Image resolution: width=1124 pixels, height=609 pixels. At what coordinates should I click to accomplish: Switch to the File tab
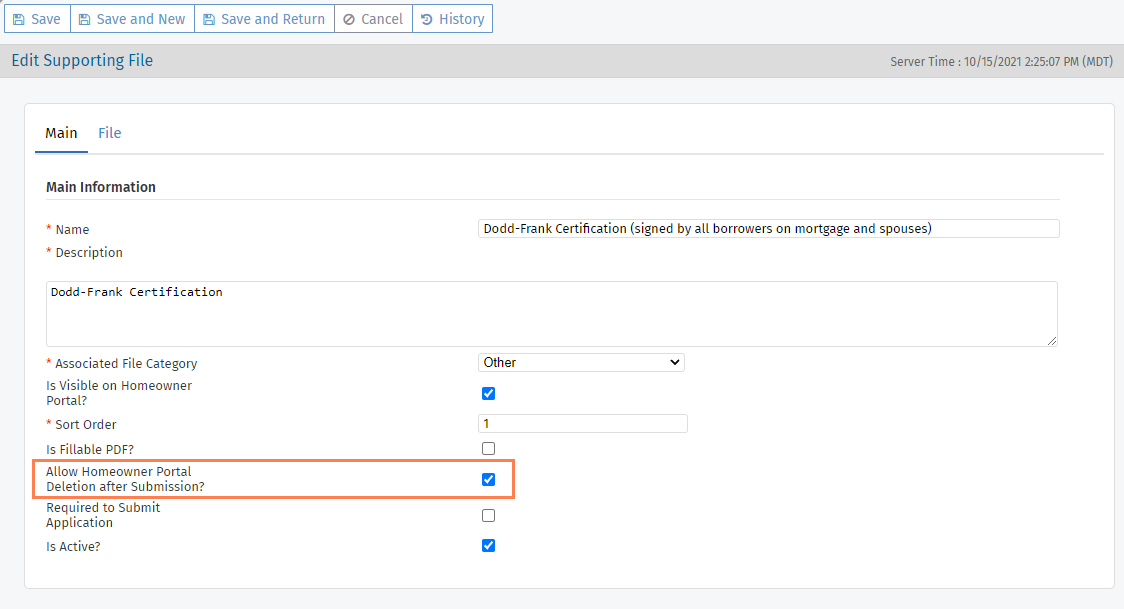coord(109,133)
